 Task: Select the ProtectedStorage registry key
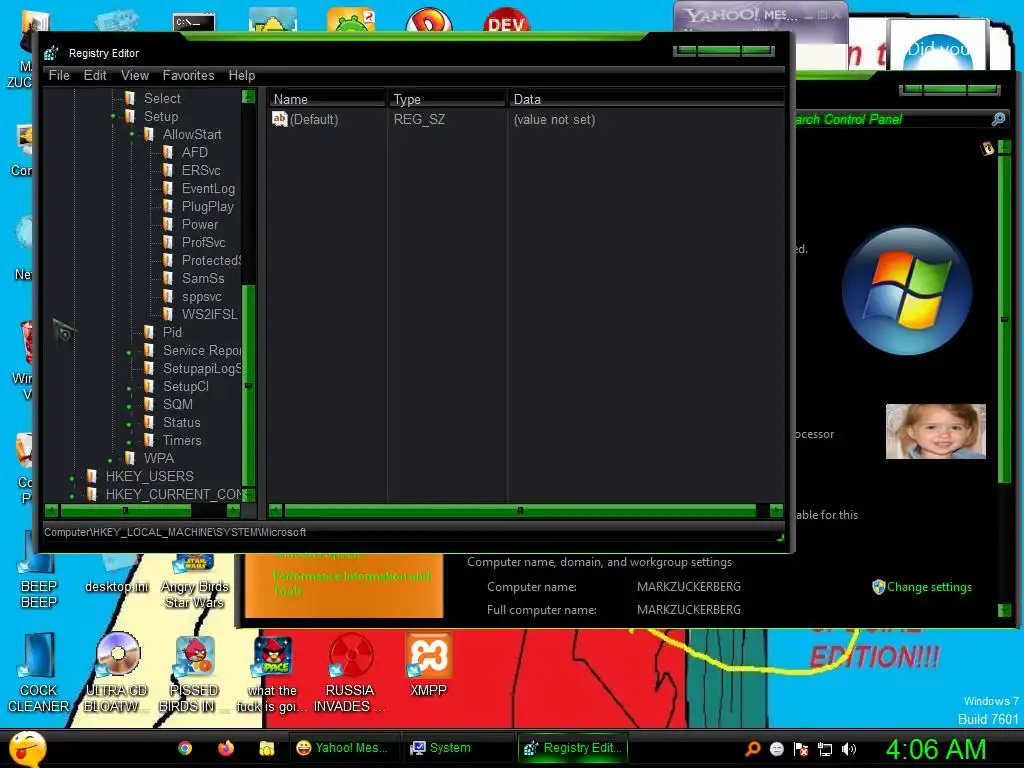coord(211,261)
